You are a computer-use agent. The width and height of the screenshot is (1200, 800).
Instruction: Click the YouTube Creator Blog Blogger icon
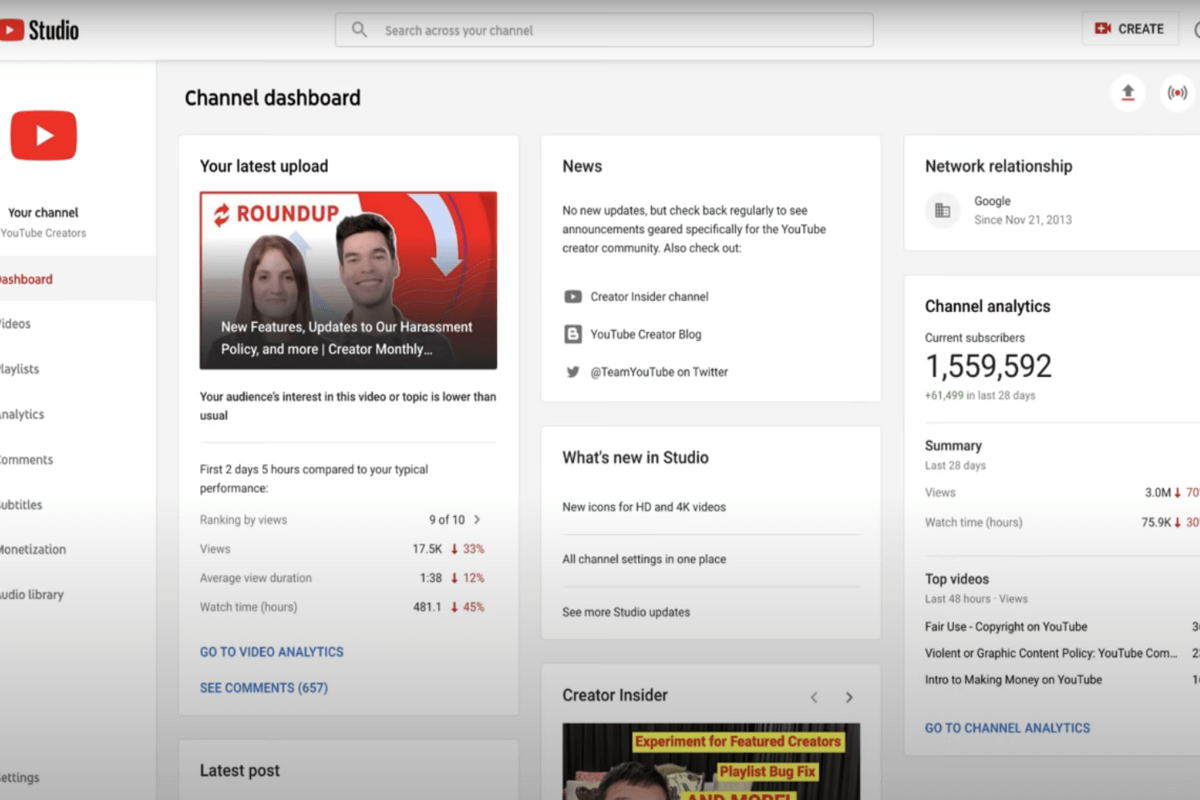(x=573, y=334)
